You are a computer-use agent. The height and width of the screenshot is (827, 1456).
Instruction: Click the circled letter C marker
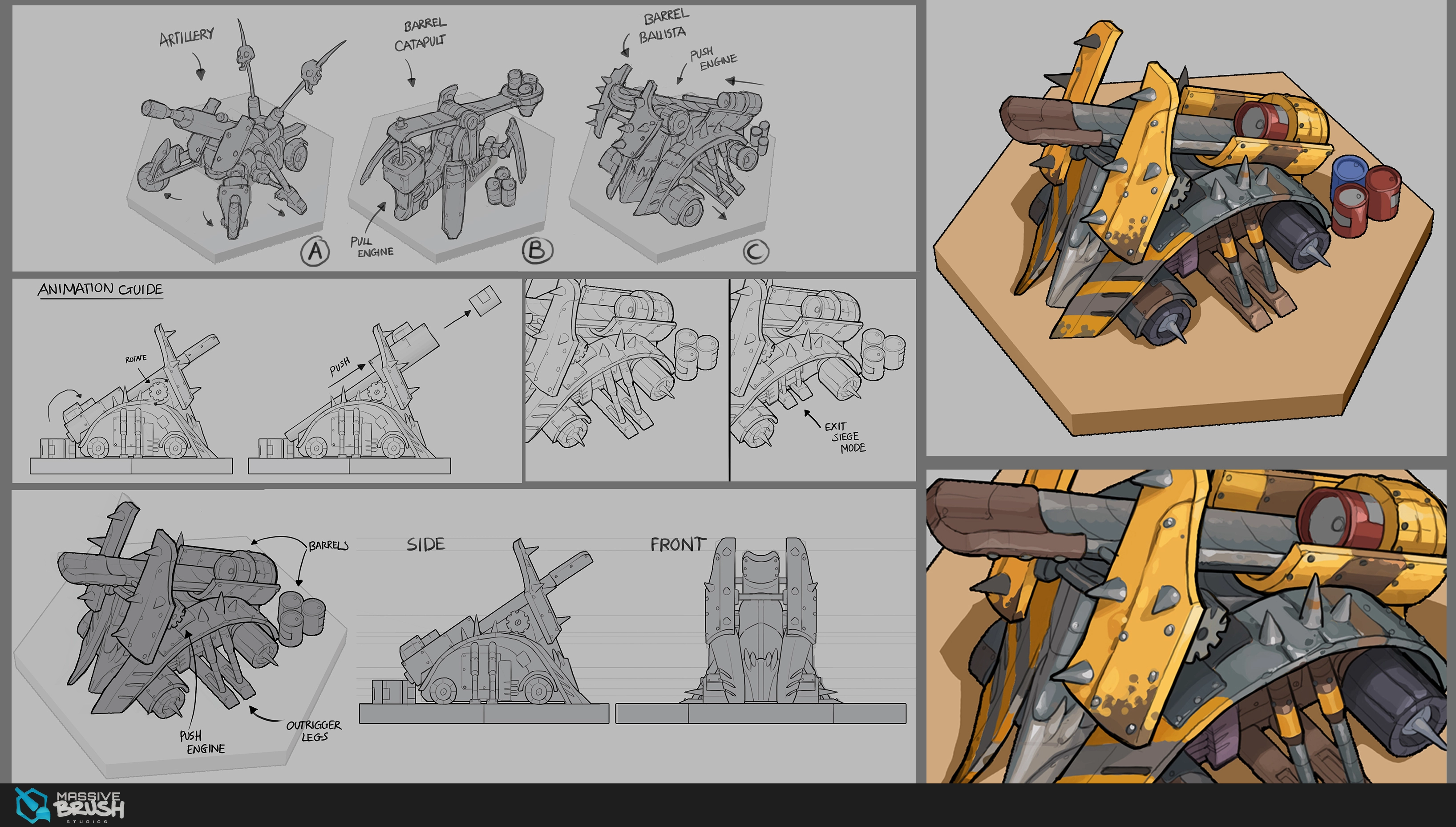click(x=756, y=251)
